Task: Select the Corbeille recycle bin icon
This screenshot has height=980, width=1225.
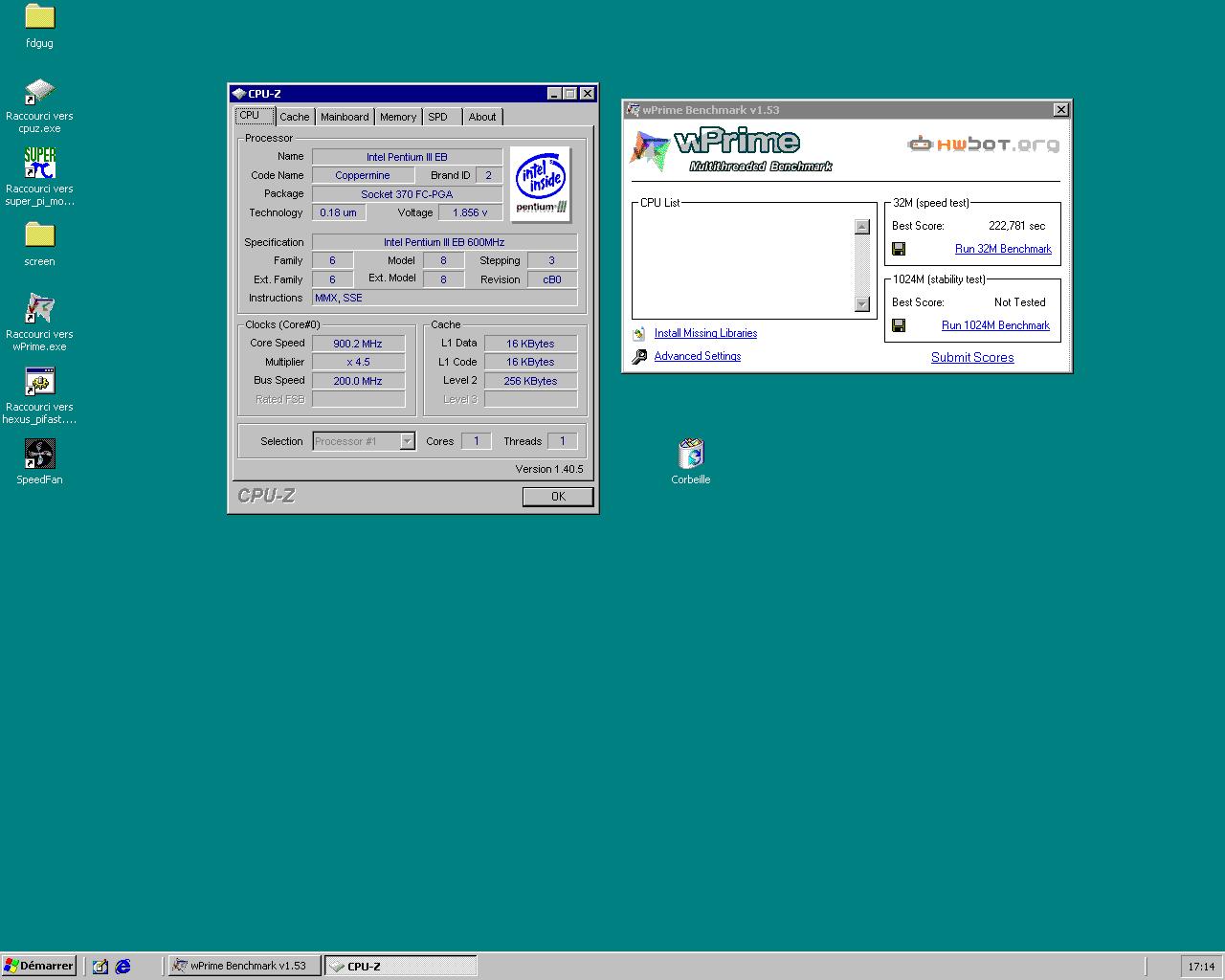Action: (690, 454)
